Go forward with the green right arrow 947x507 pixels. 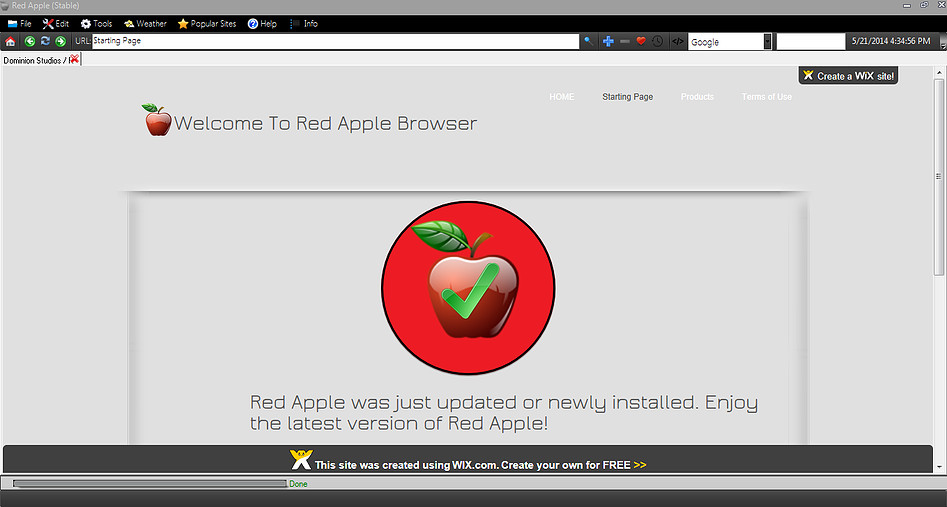[60, 41]
